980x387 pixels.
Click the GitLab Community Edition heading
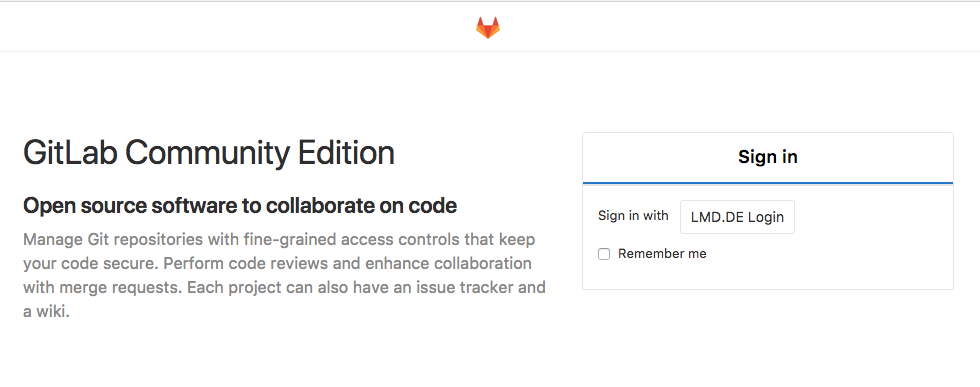209,153
